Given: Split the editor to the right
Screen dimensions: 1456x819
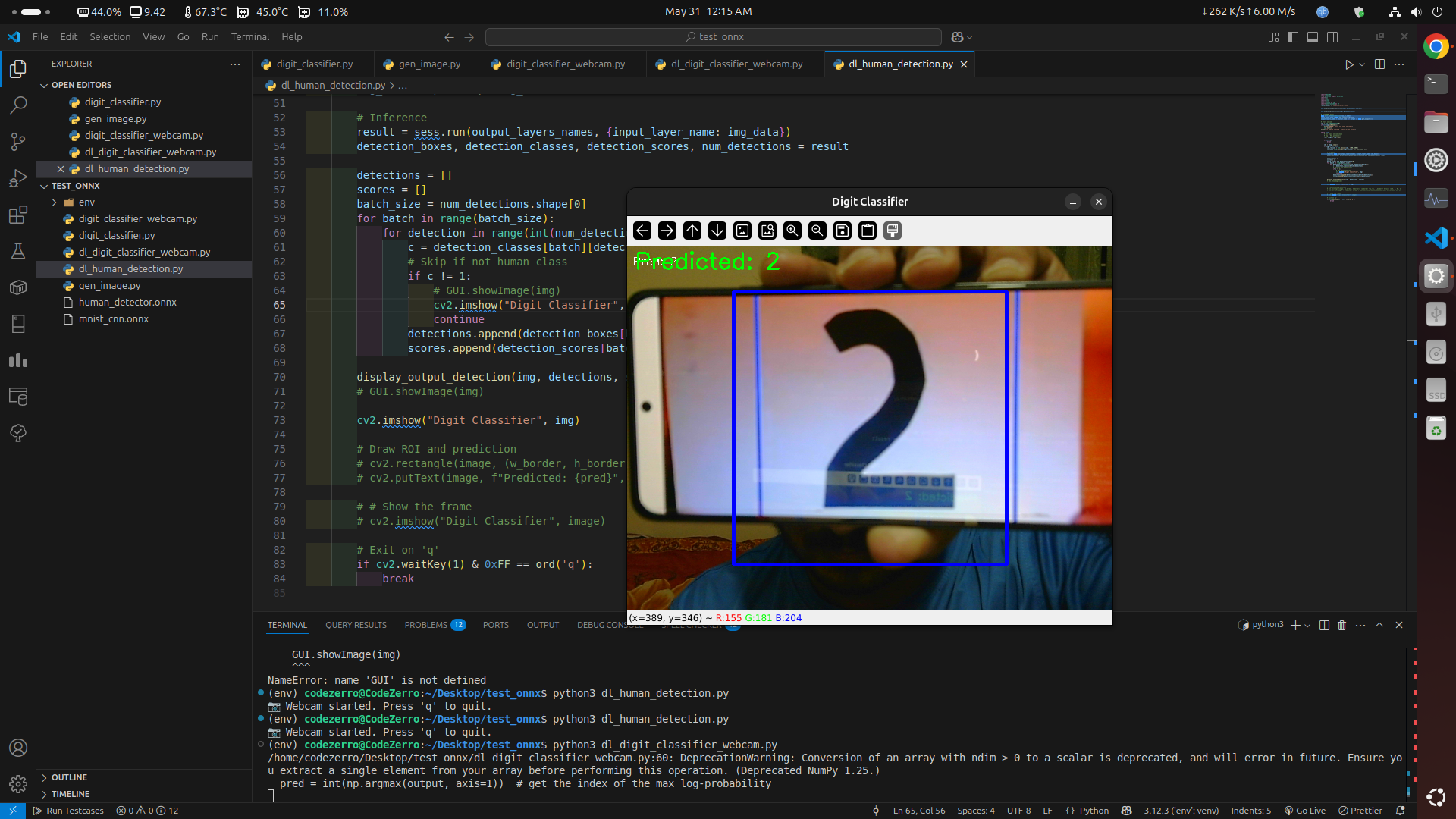Looking at the screenshot, I should pyautogui.click(x=1379, y=64).
